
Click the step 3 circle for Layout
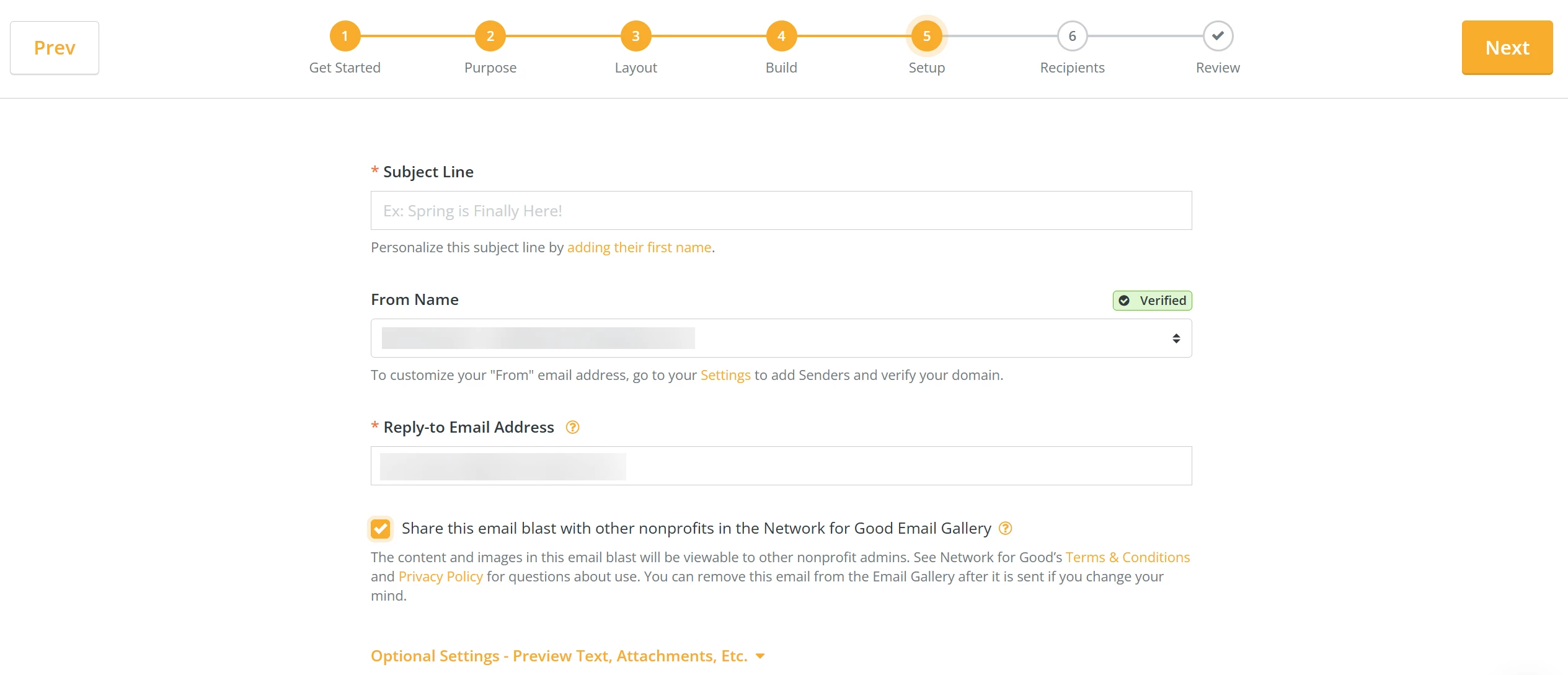pyautogui.click(x=636, y=36)
